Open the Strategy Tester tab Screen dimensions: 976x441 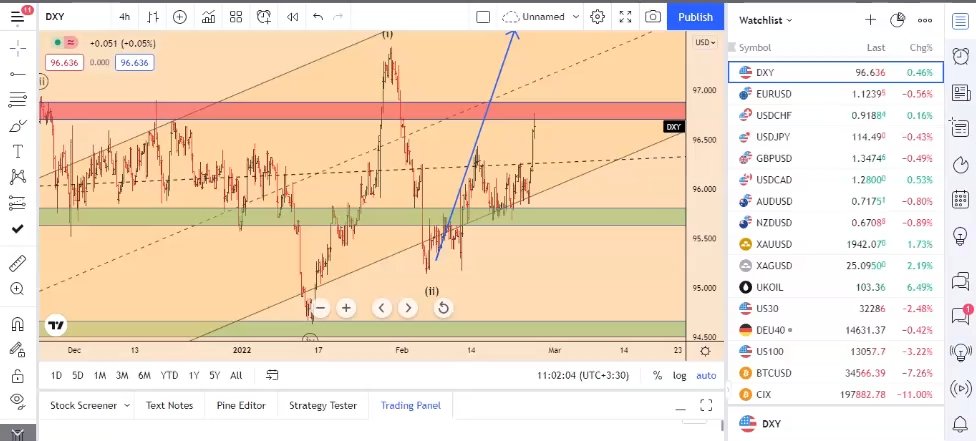click(x=322, y=405)
